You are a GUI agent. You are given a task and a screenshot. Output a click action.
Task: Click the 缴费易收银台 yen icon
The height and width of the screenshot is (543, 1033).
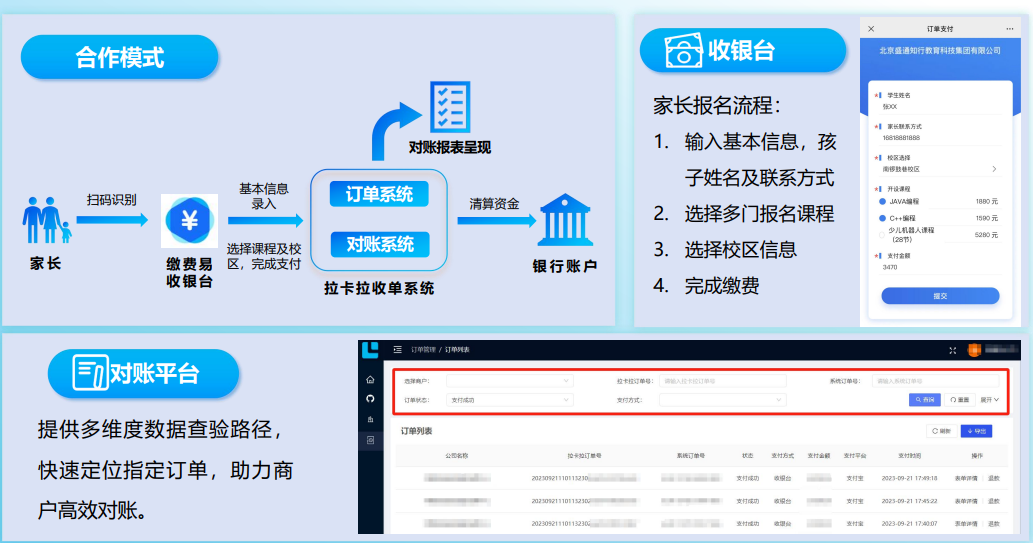coord(190,221)
